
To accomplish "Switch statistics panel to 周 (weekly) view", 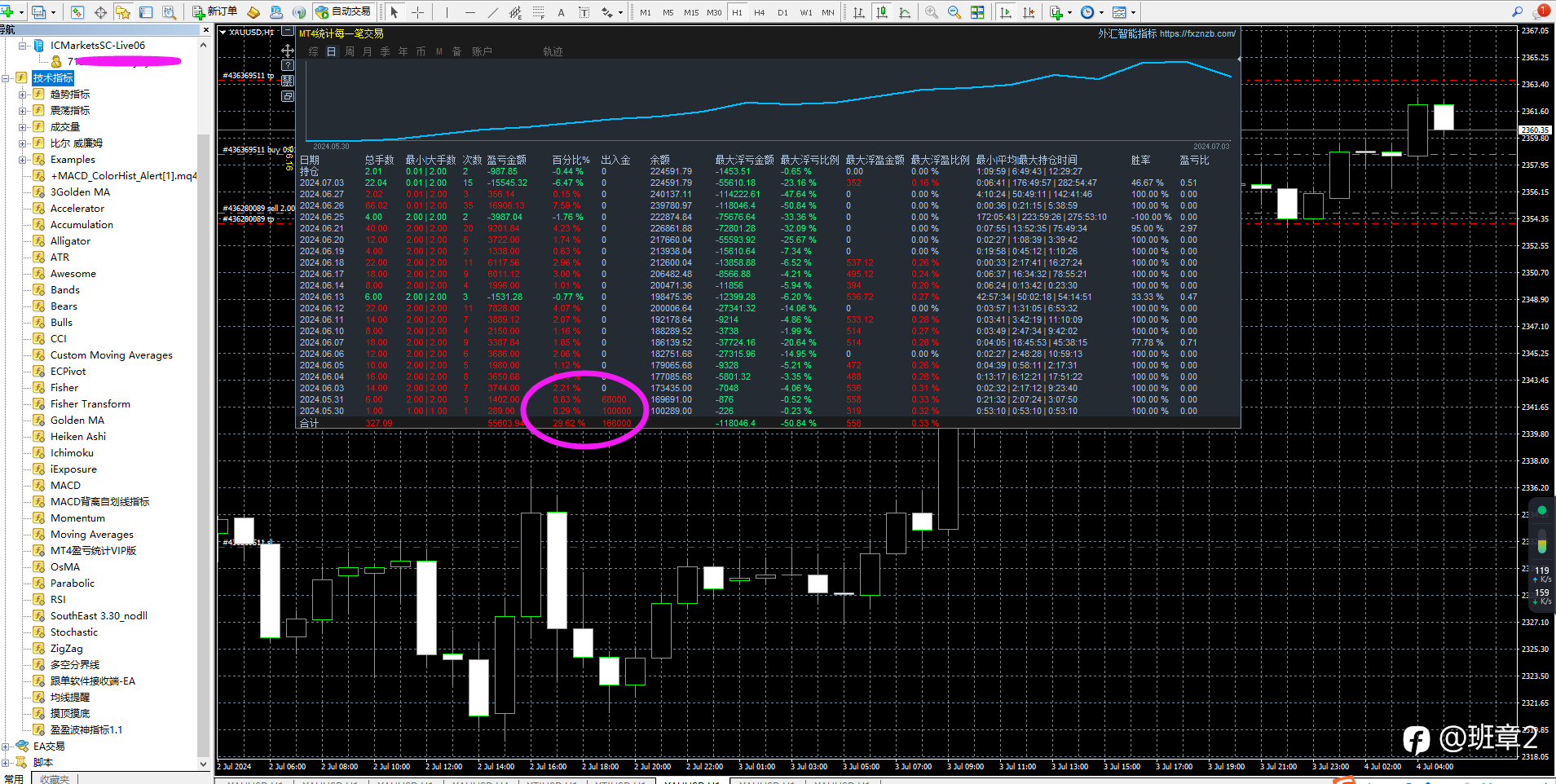I will pyautogui.click(x=350, y=51).
